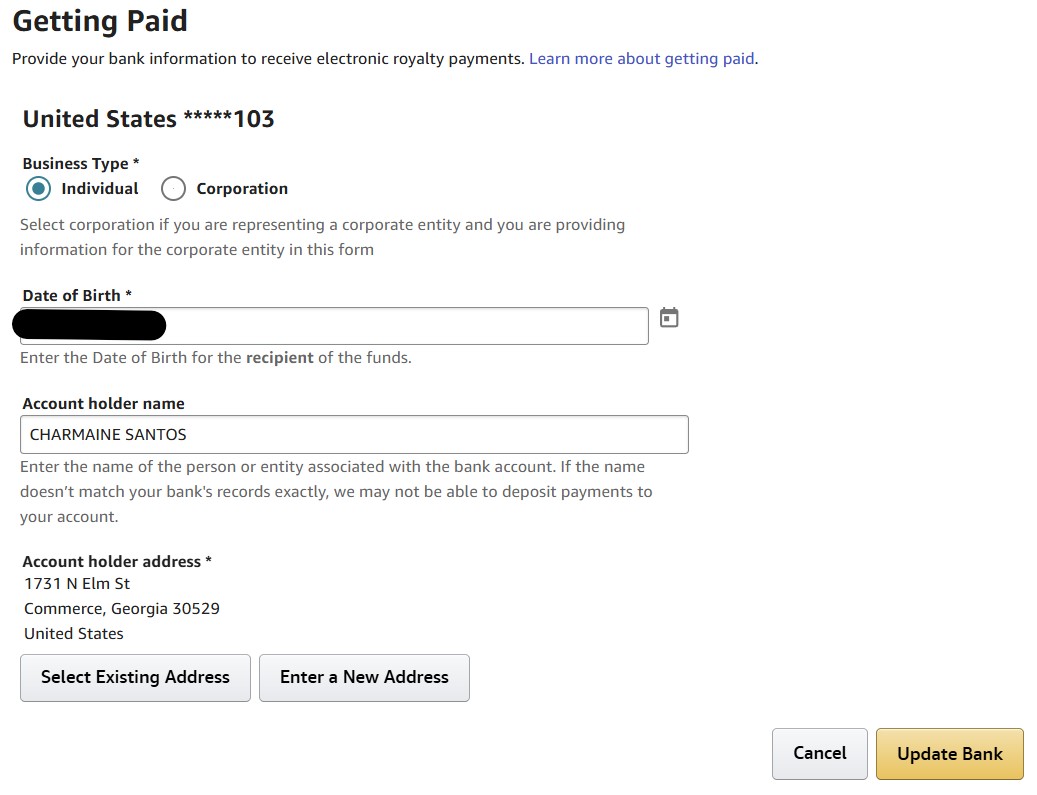The width and height of the screenshot is (1037, 795).
Task: Click the United States *****103 account heading
Action: click(149, 119)
